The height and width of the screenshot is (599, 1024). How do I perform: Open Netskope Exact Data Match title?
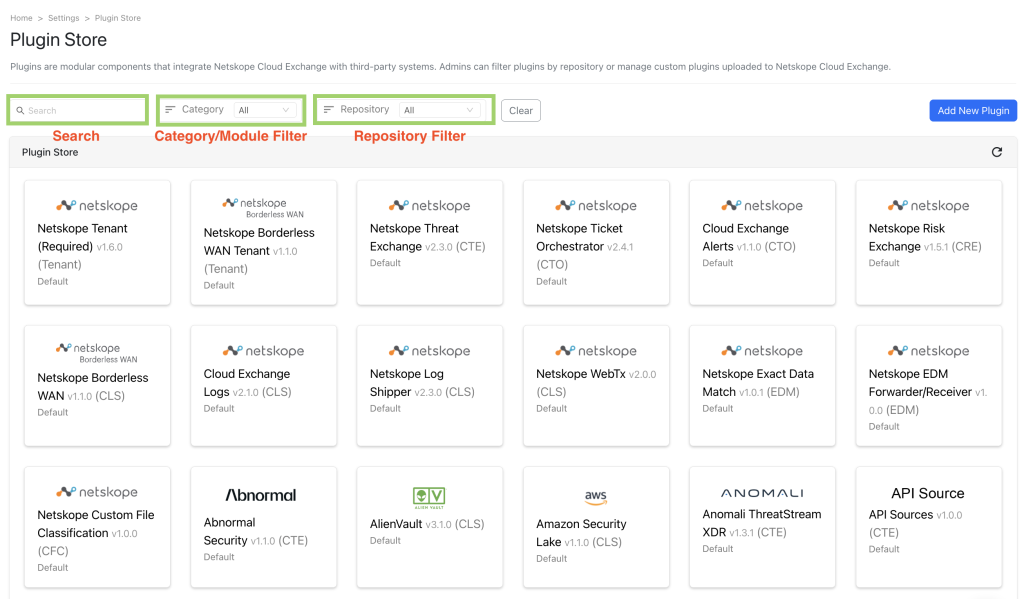coord(758,383)
